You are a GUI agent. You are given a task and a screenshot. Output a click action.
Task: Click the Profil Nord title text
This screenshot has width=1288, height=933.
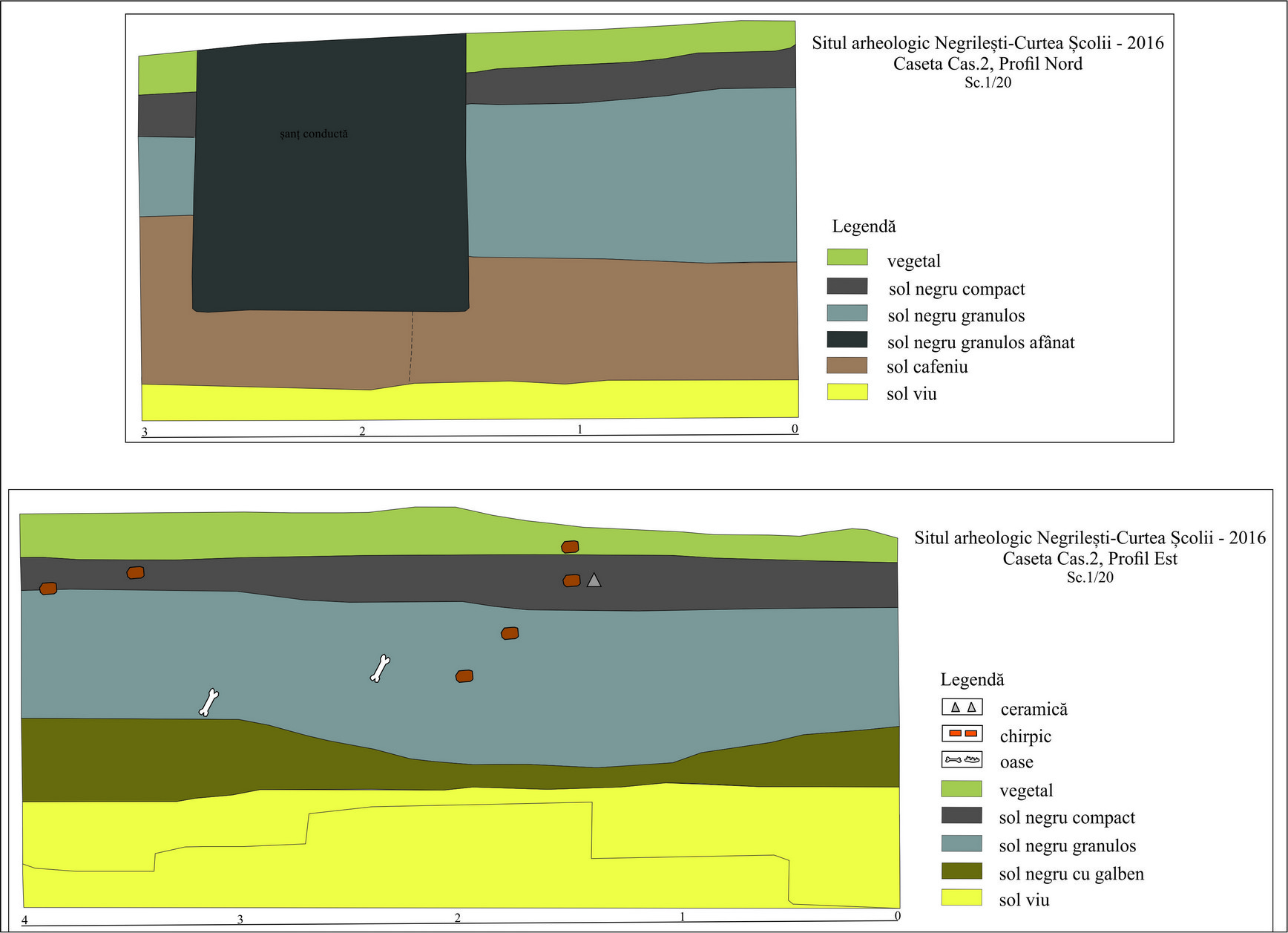(988, 53)
